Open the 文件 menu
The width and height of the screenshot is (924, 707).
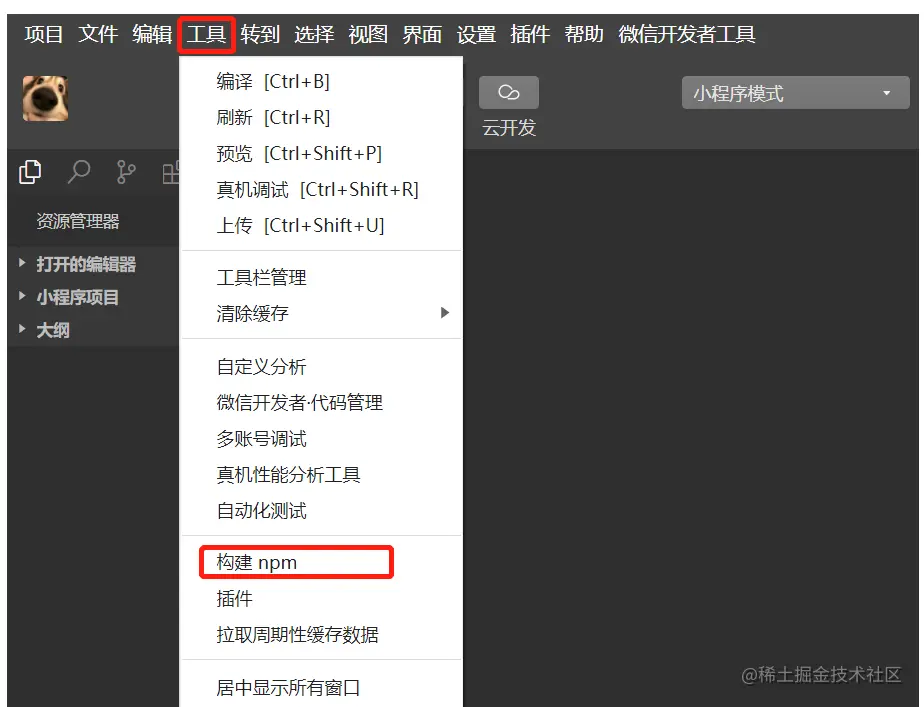point(98,34)
